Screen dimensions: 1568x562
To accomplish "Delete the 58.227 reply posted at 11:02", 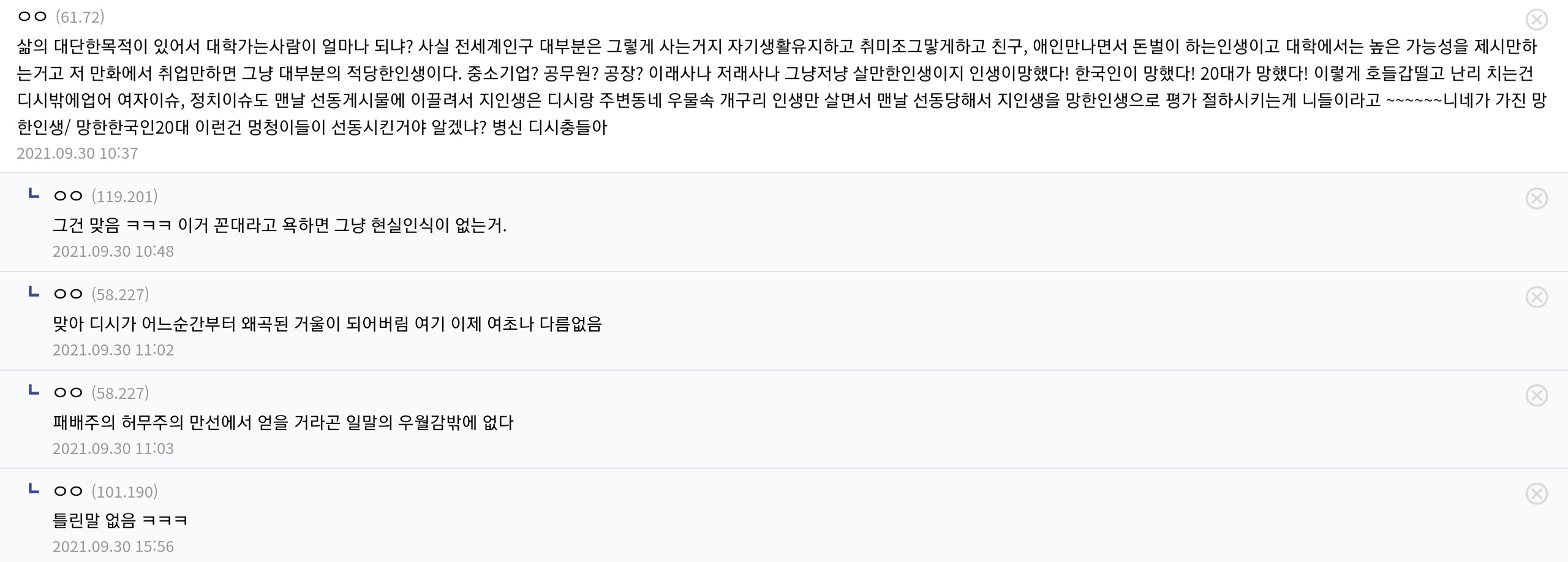I will 1536,297.
